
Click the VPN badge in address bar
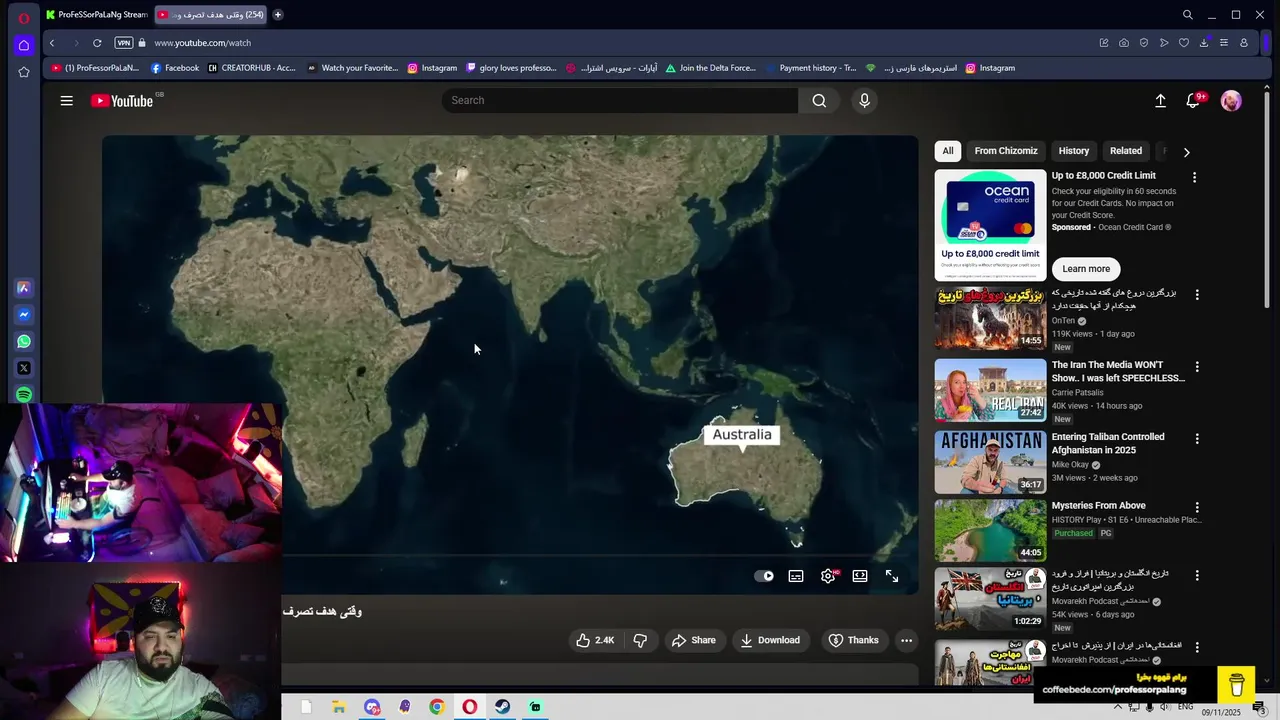124,43
